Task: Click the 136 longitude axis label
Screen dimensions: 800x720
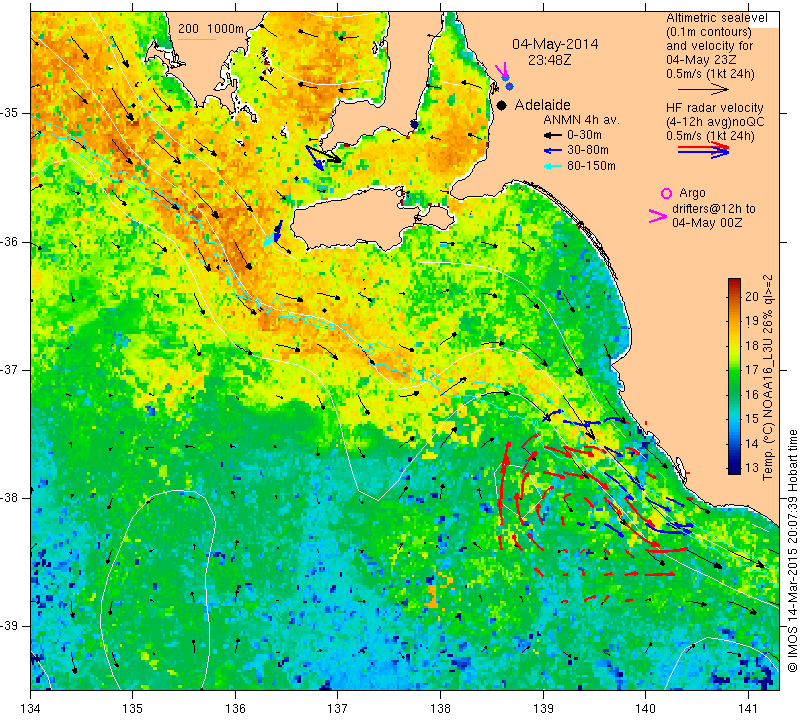Action: (236, 709)
